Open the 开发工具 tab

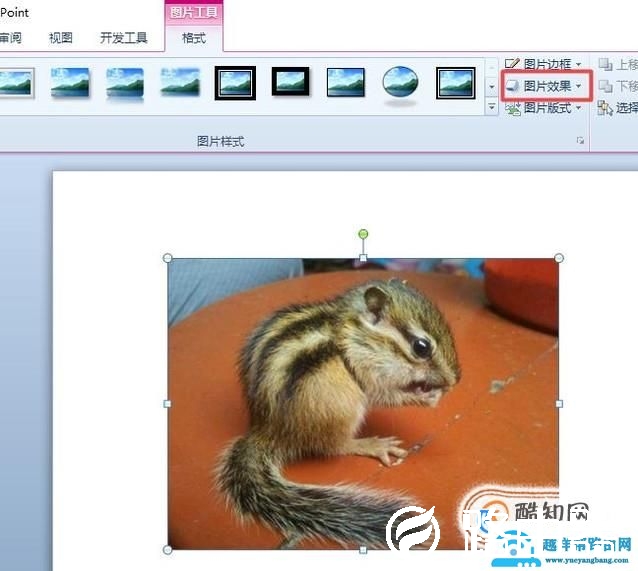123,38
